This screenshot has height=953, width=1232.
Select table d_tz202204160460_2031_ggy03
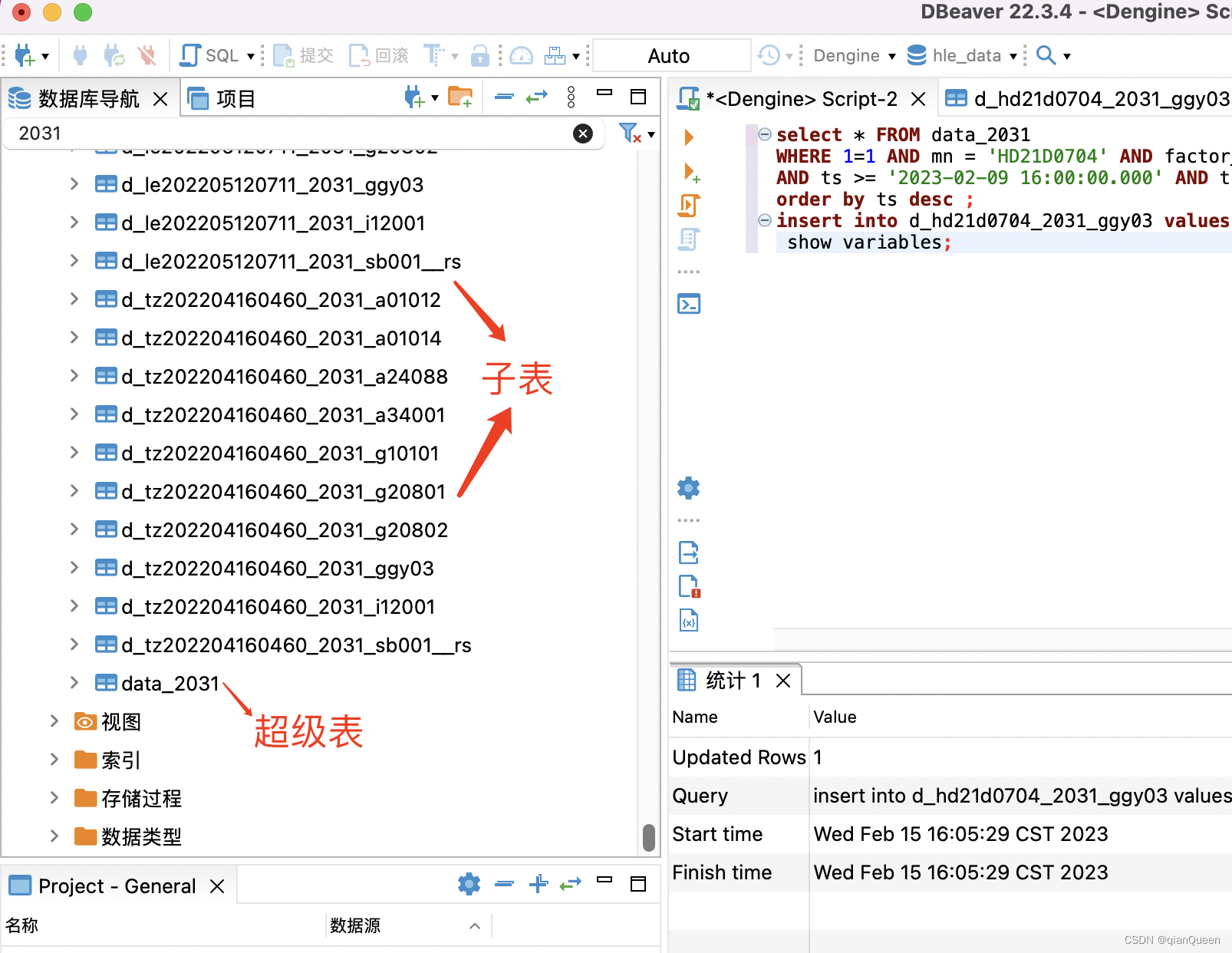pyautogui.click(x=278, y=569)
